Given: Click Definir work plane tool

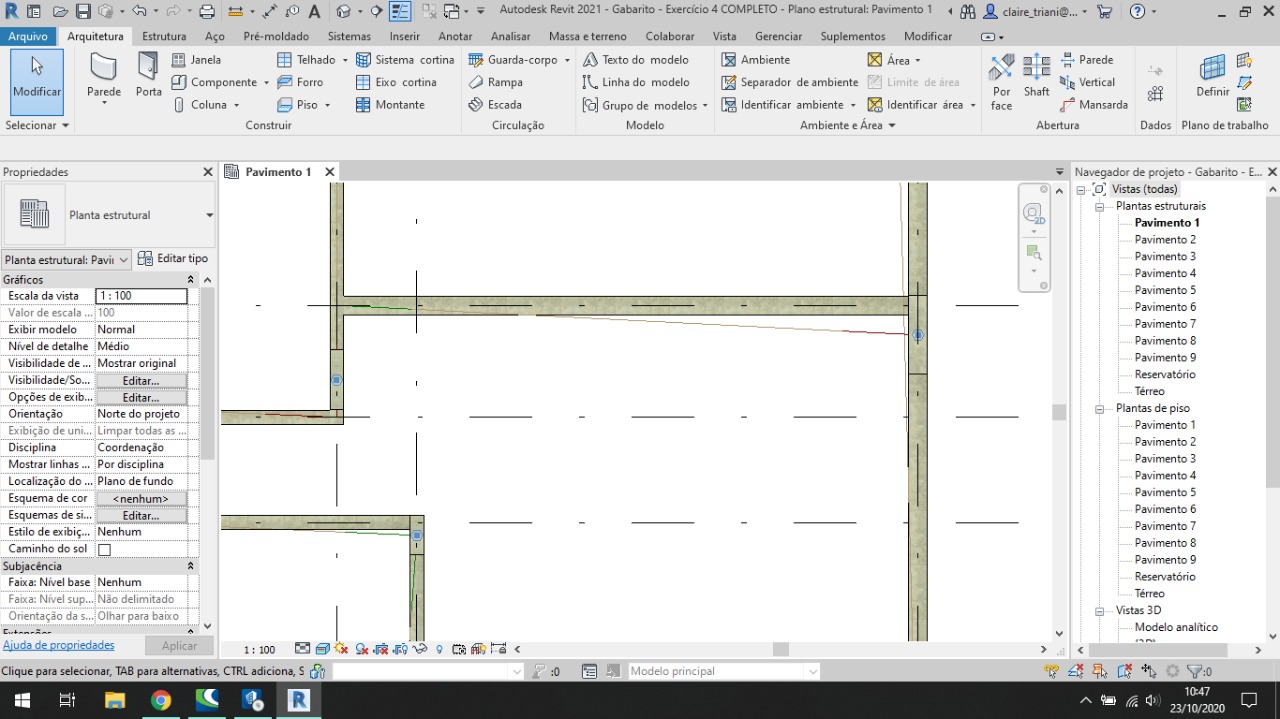Looking at the screenshot, I should [x=1212, y=76].
